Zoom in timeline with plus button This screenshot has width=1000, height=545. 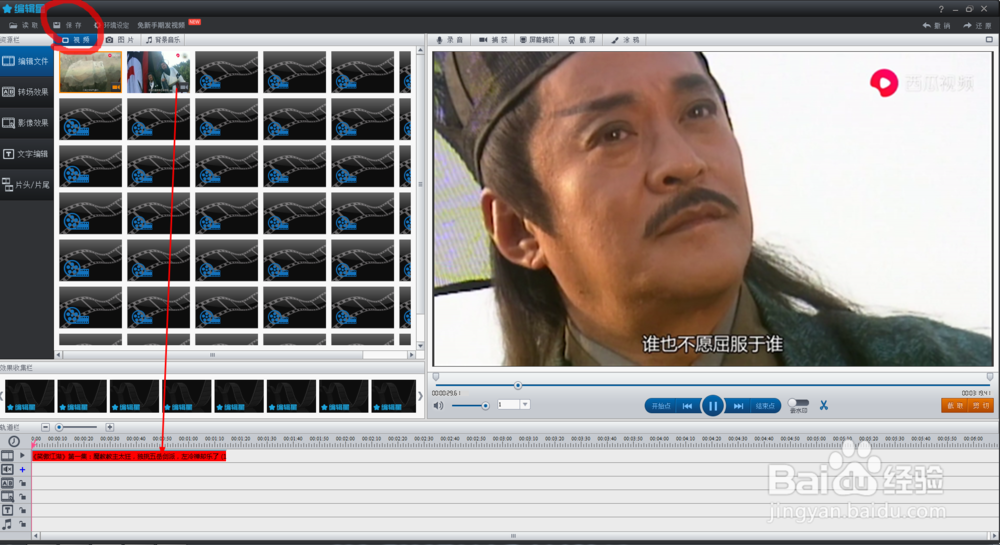pos(110,427)
